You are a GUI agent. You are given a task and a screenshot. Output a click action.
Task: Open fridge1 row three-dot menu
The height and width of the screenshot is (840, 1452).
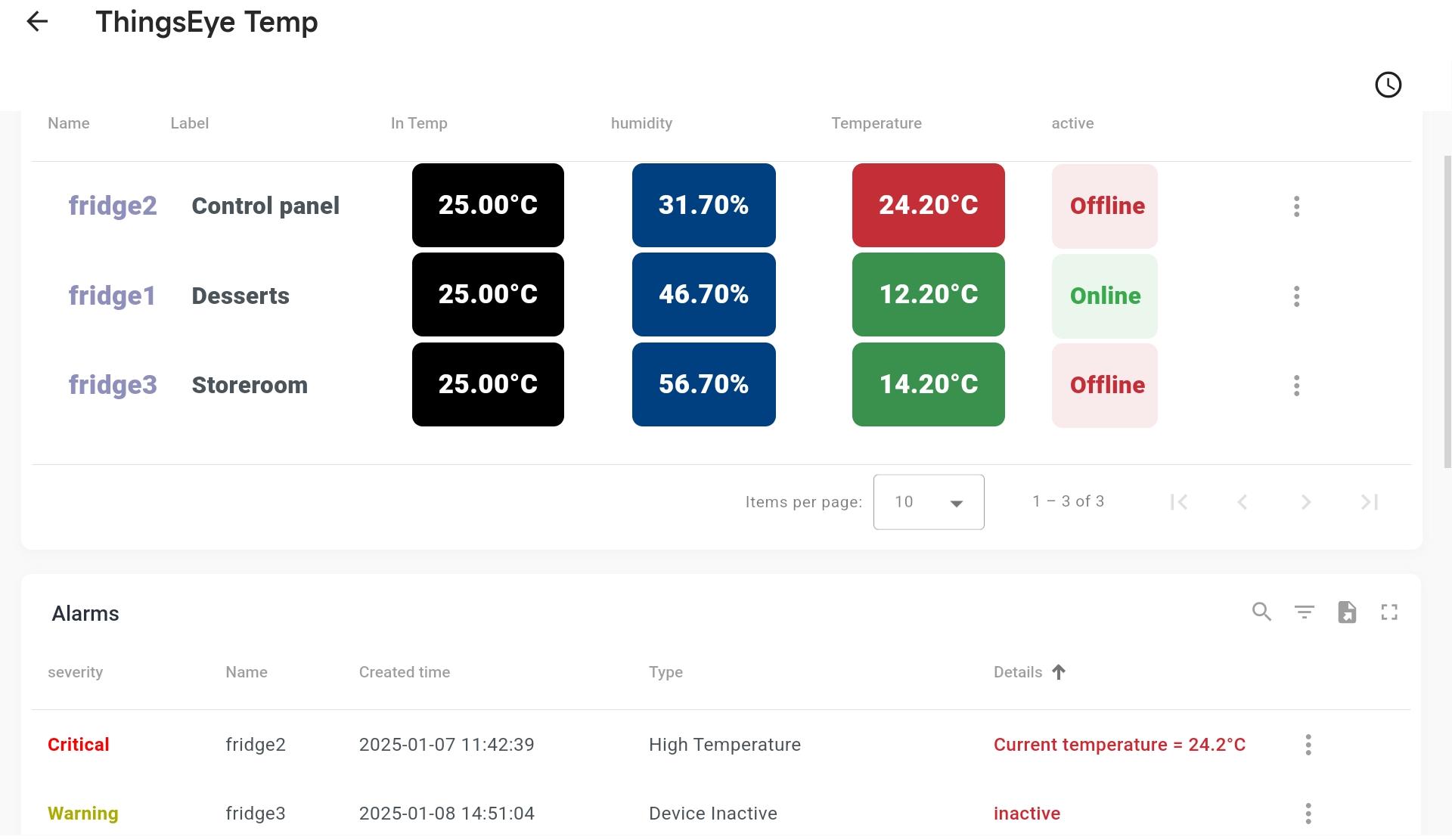(1296, 296)
